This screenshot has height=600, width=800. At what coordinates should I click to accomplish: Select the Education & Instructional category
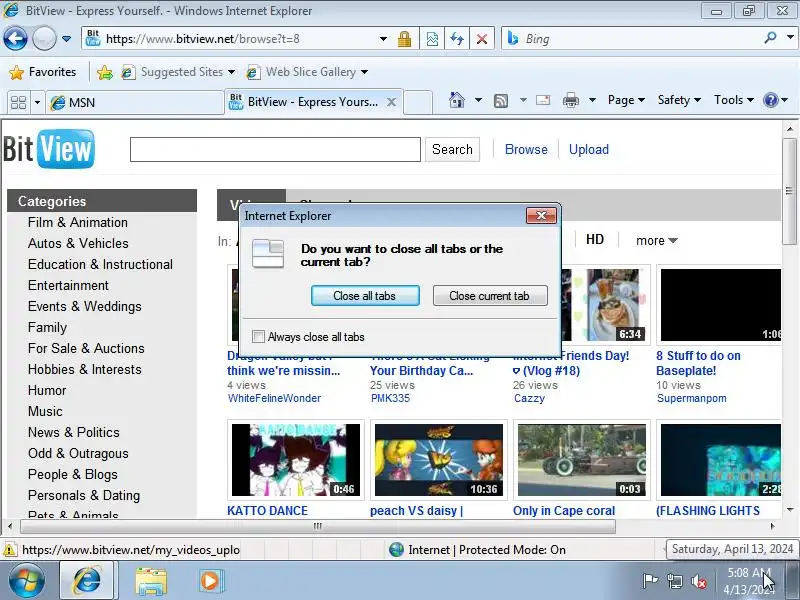[101, 264]
